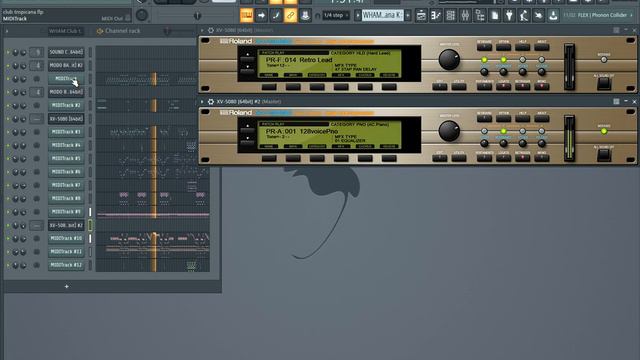Toggle mute LED of first MODO BA channel

coord(7,65)
